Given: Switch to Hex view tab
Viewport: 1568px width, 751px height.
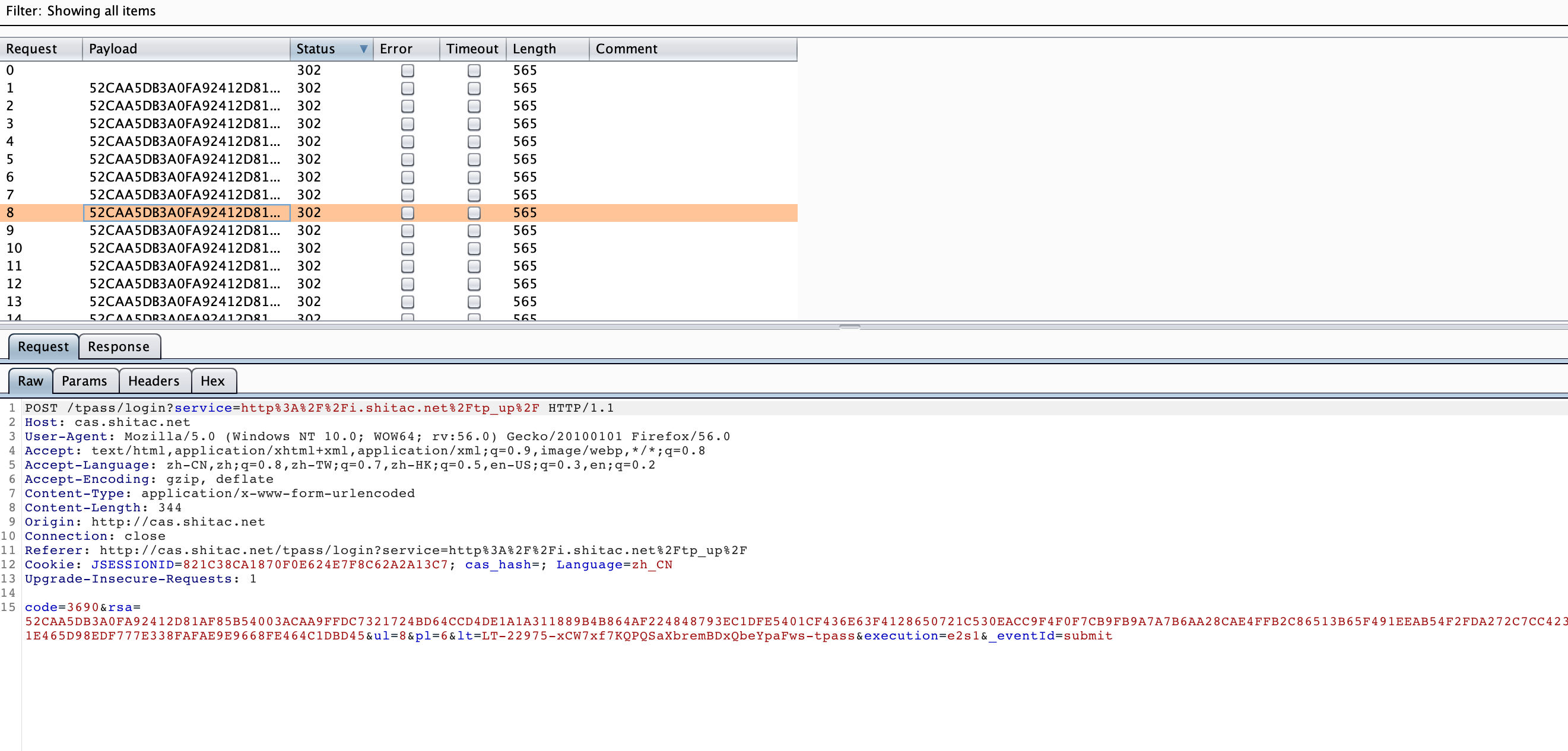Looking at the screenshot, I should coord(212,381).
